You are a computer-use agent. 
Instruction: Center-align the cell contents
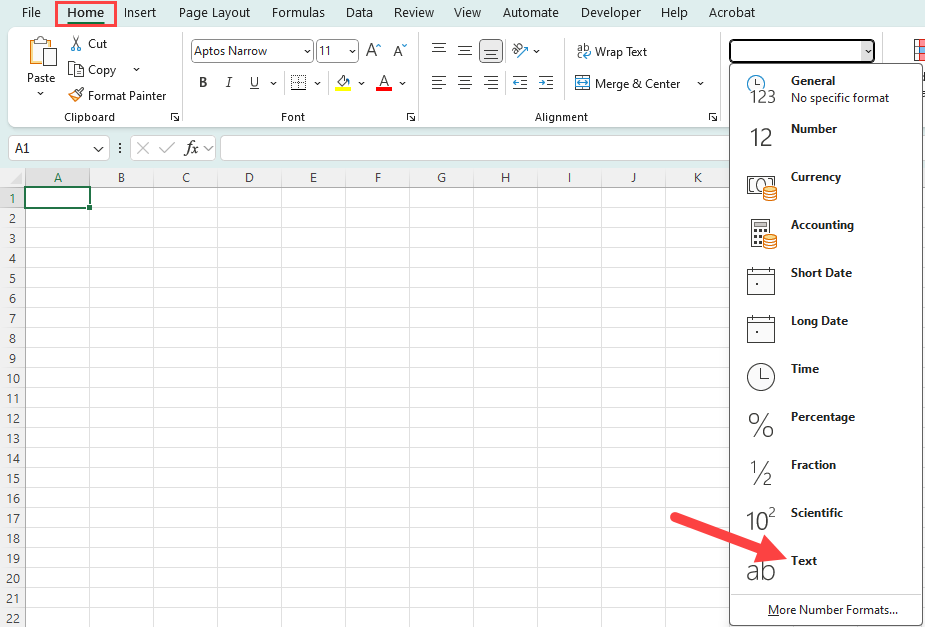click(464, 83)
